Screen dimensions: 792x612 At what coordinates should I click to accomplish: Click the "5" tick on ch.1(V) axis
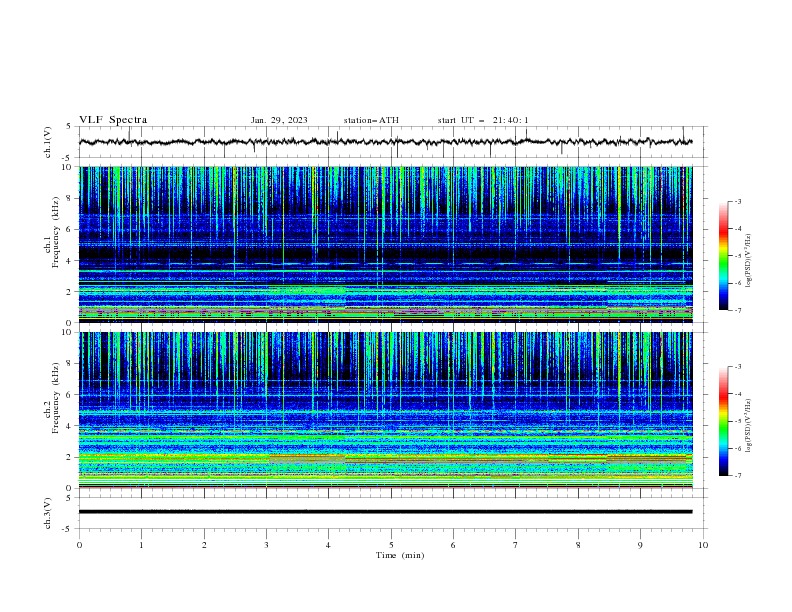point(69,127)
